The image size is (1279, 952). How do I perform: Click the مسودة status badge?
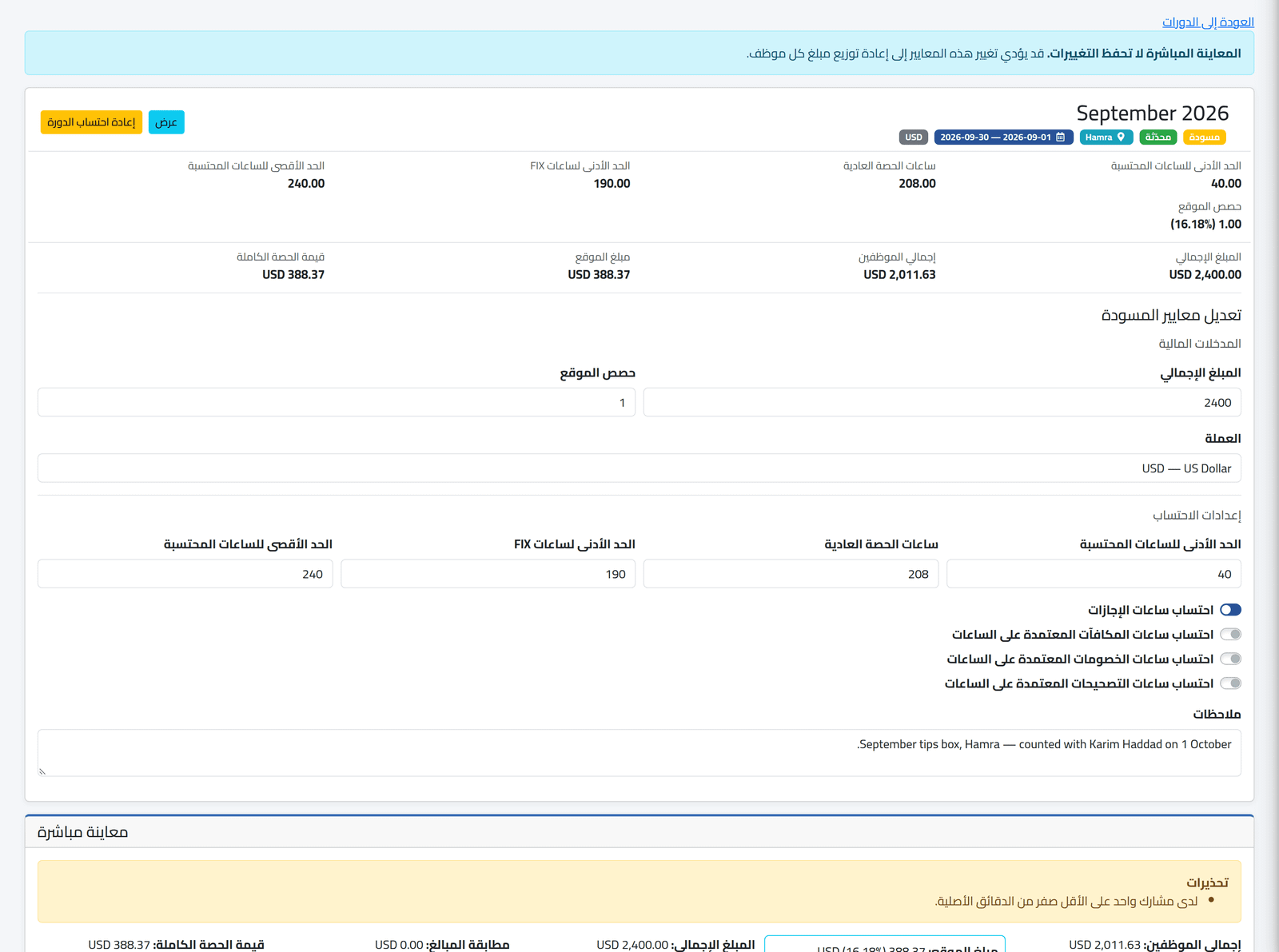(1204, 137)
